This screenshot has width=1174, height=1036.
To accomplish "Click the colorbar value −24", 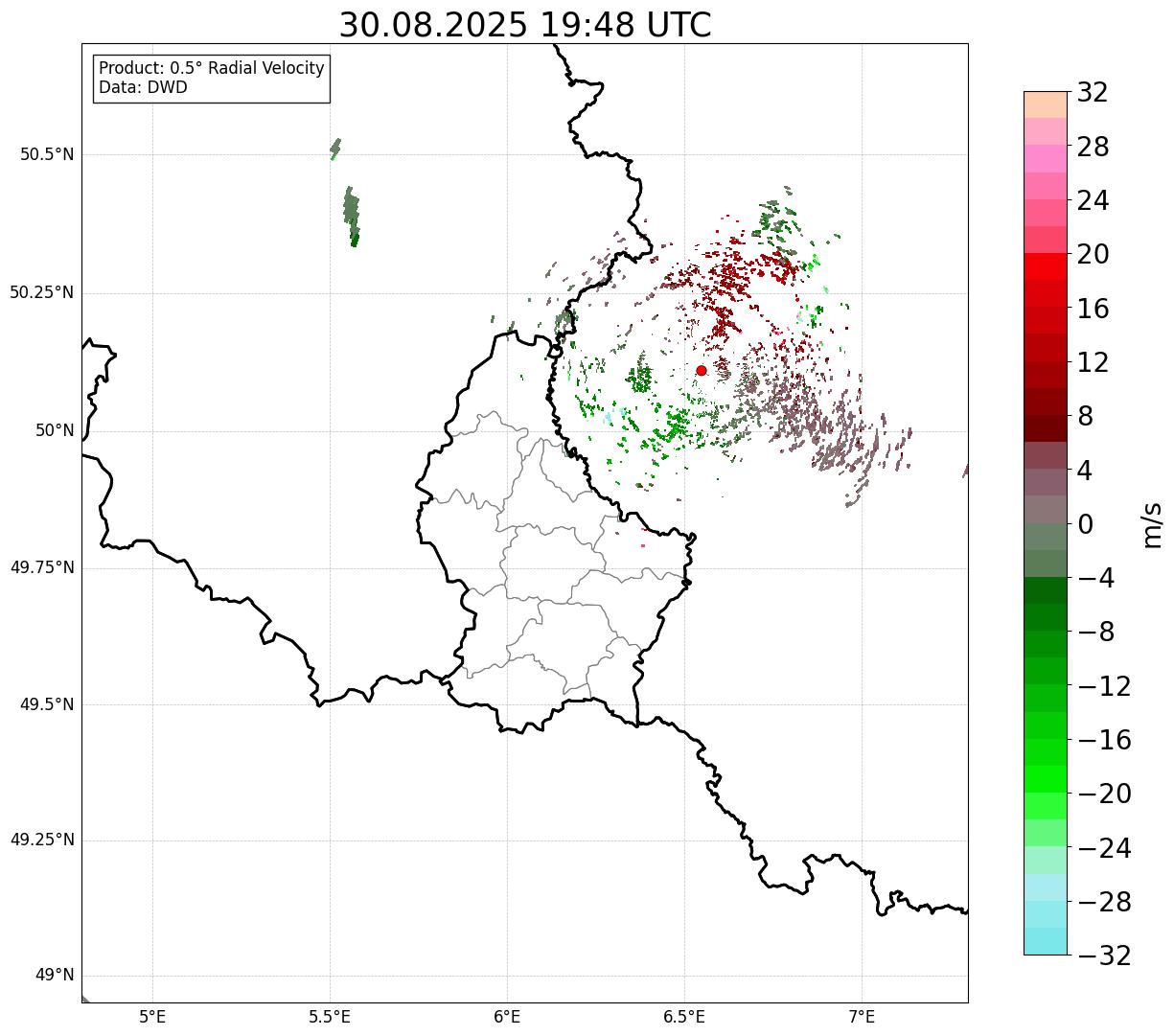I will pyautogui.click(x=1104, y=848).
